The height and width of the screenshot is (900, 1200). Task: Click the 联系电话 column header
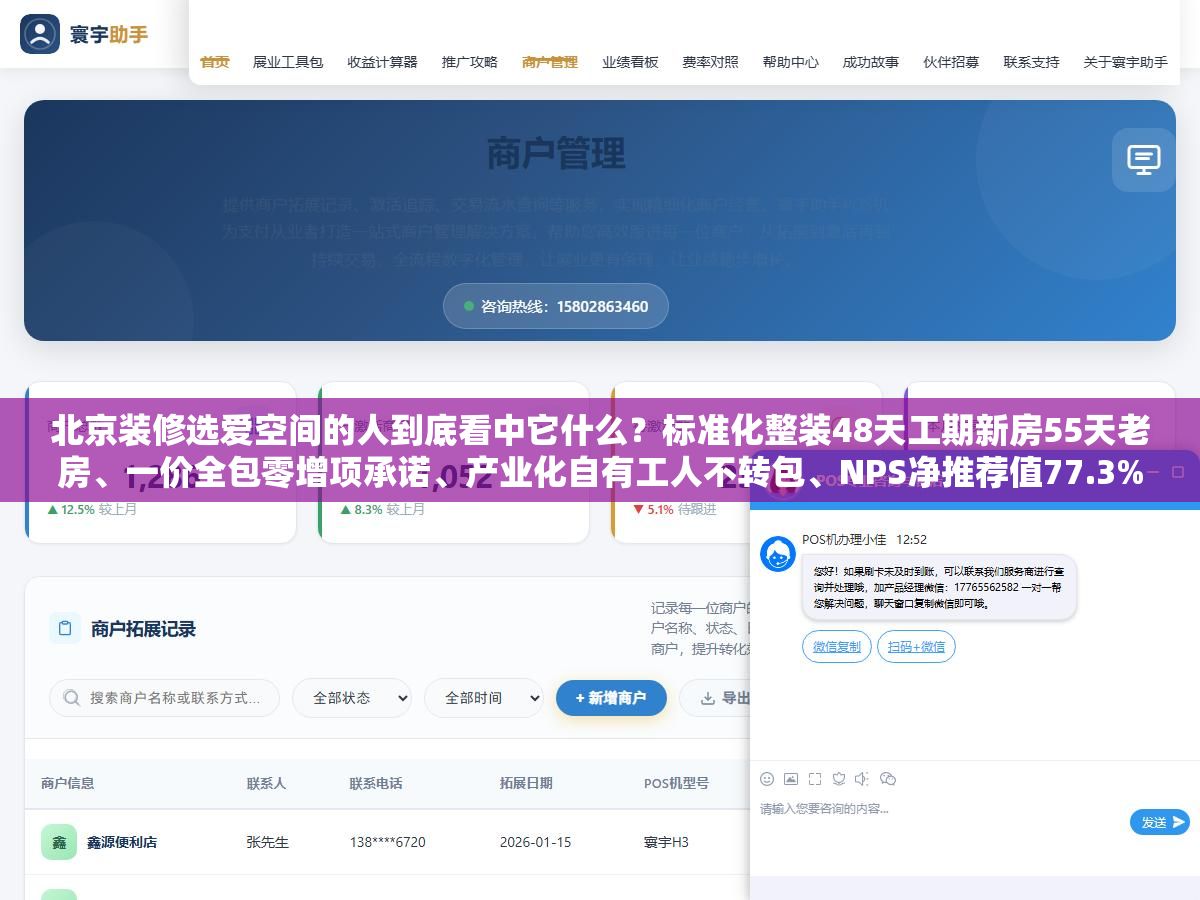(376, 783)
